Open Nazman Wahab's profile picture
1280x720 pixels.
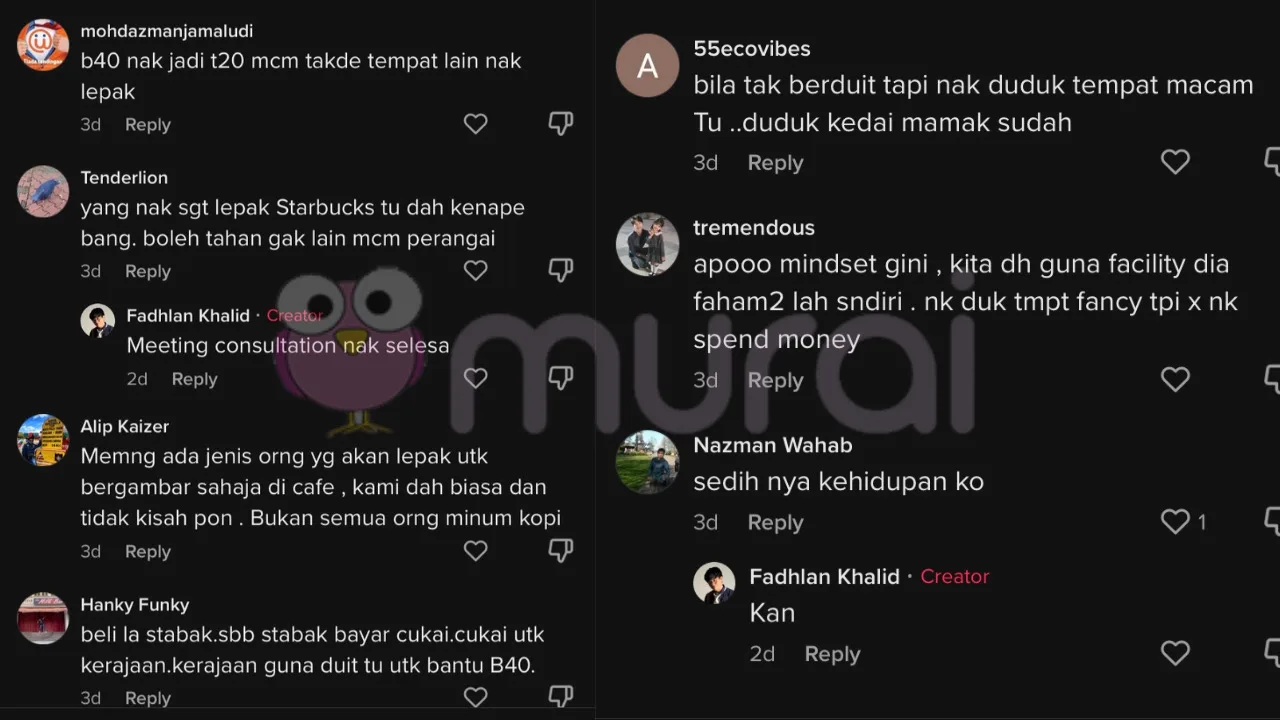[x=647, y=462]
